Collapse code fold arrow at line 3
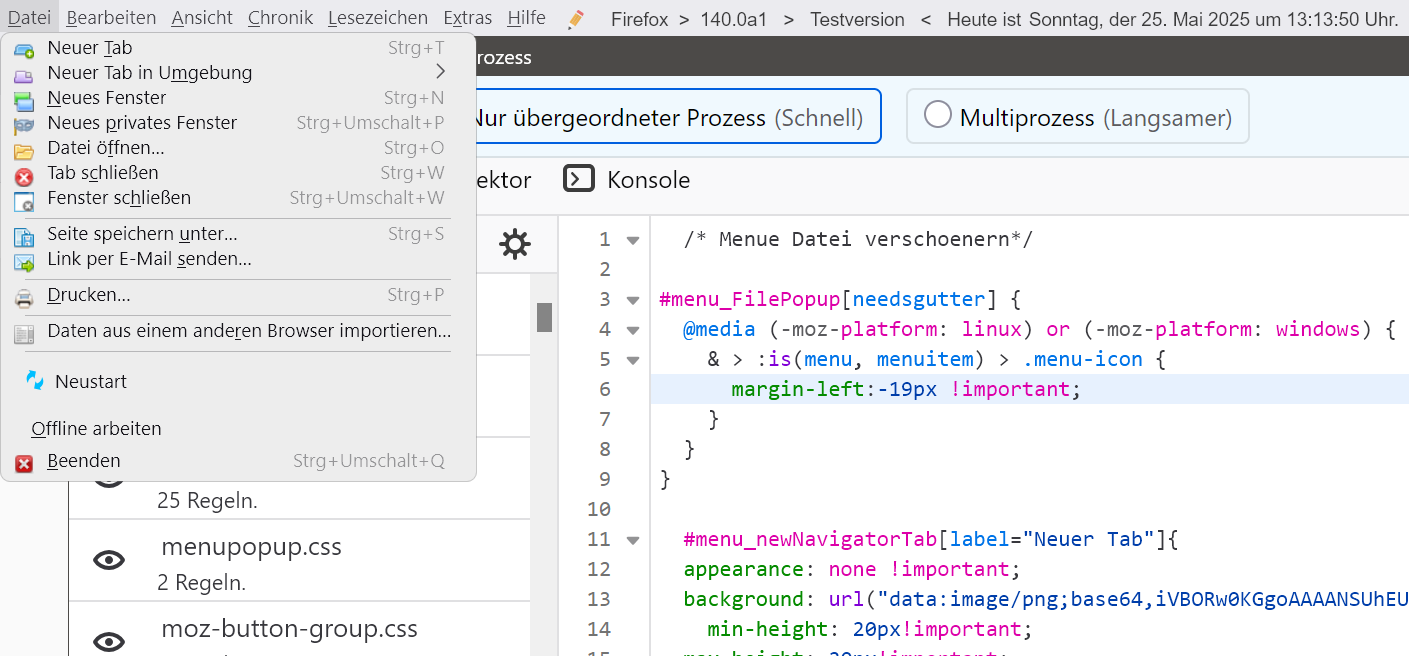 [x=632, y=300]
